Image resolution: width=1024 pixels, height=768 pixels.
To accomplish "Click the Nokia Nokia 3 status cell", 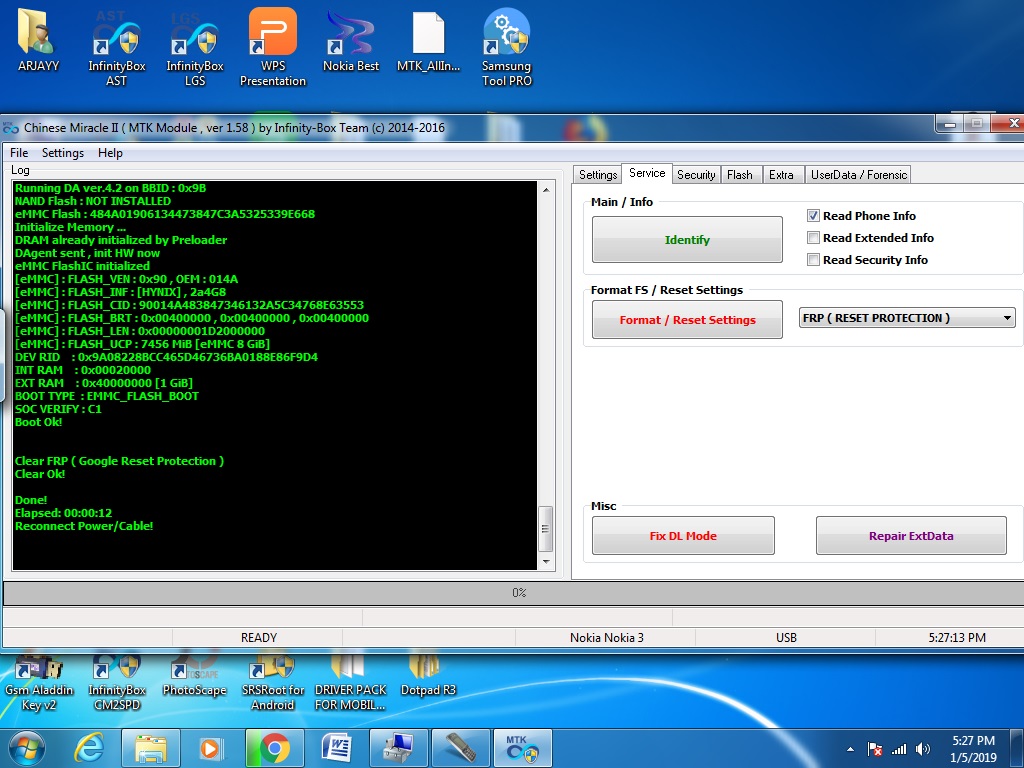I will pos(606,637).
